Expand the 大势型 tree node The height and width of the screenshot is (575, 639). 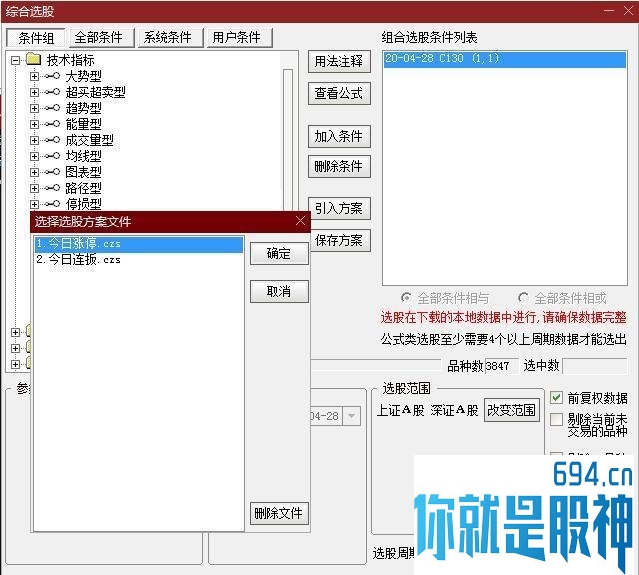[x=34, y=76]
